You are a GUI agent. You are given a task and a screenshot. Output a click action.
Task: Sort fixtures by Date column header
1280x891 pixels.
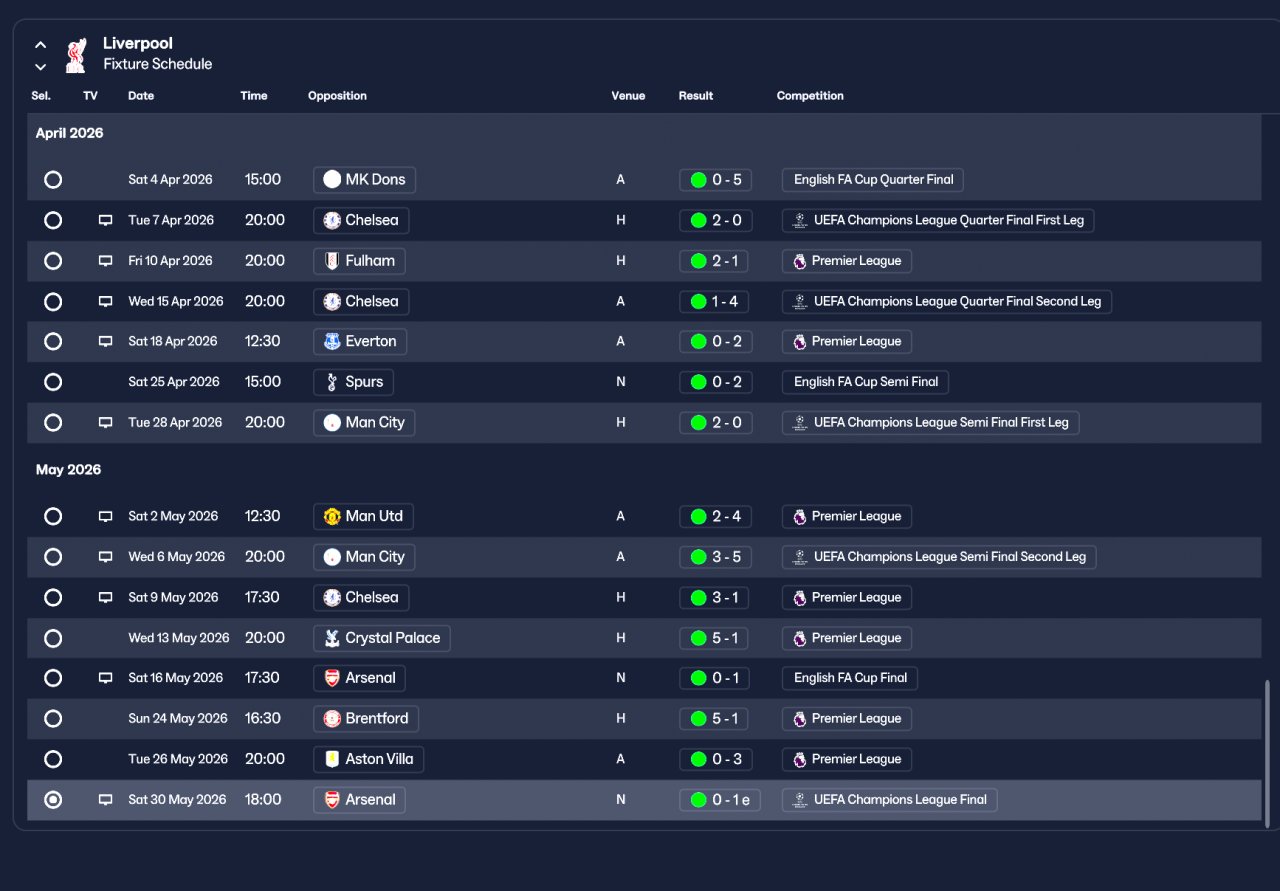pyautogui.click(x=141, y=96)
